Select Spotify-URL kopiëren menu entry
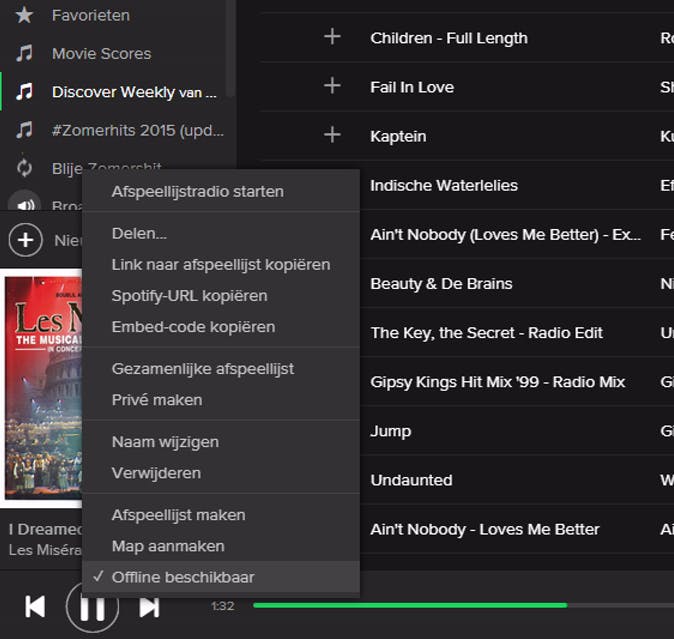Viewport: 674px width, 639px height. [221, 296]
